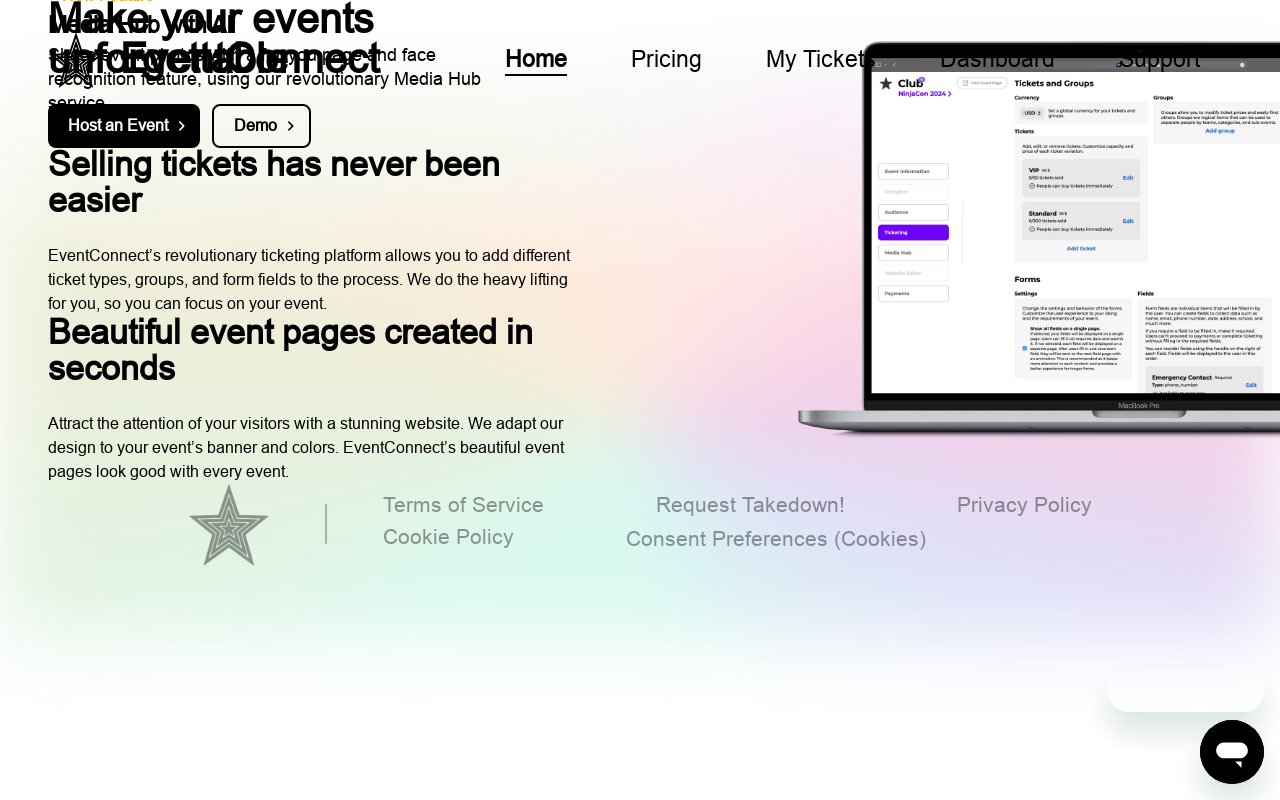Click the Request Takedown! link
Screen dimensions: 1280x800
(x=750, y=505)
